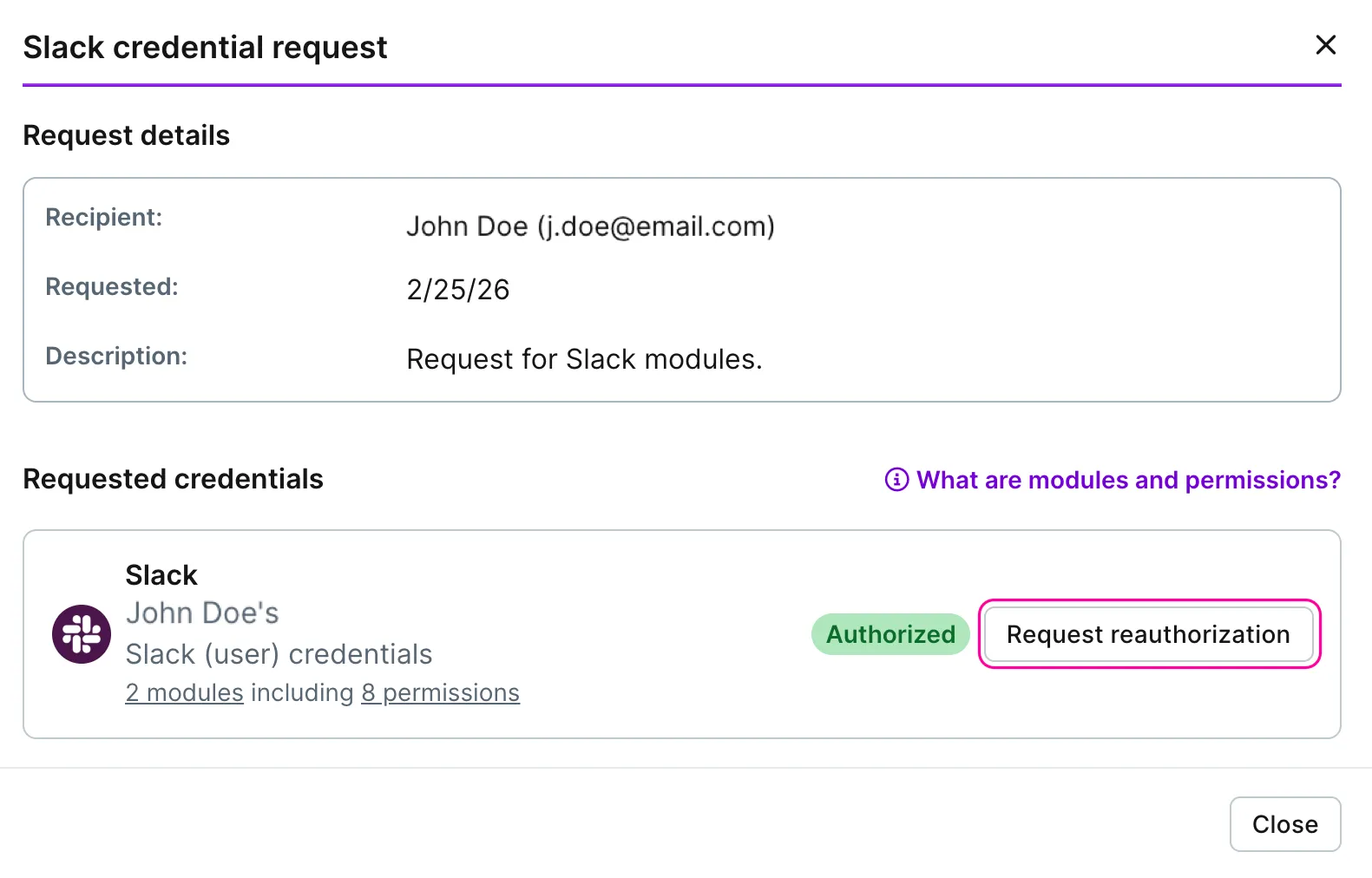This screenshot has height=878, width=1372.
Task: Open the "What are modules and permissions?" link
Action: [x=1128, y=480]
